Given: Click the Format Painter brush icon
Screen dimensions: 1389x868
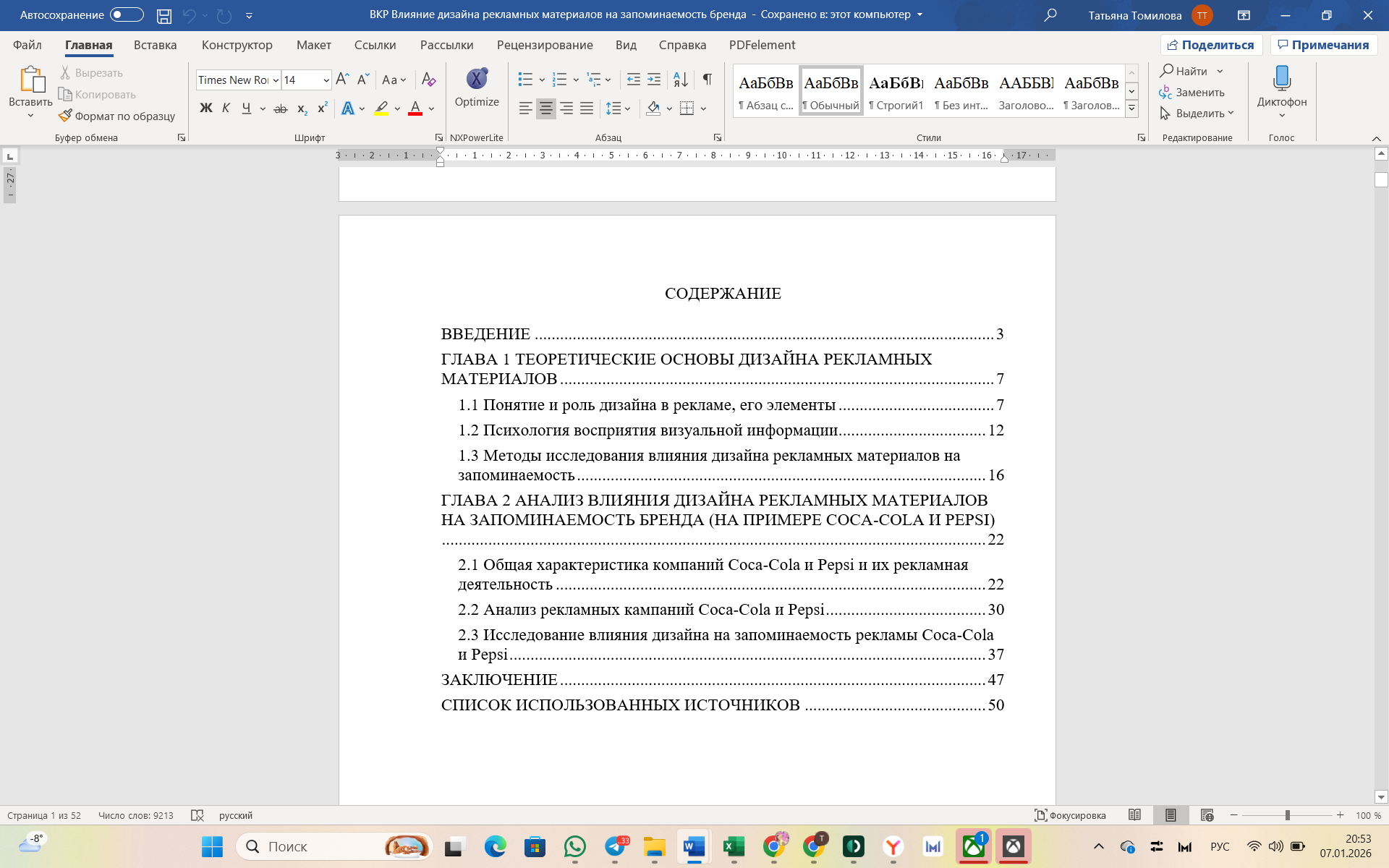Looking at the screenshot, I should click(66, 116).
